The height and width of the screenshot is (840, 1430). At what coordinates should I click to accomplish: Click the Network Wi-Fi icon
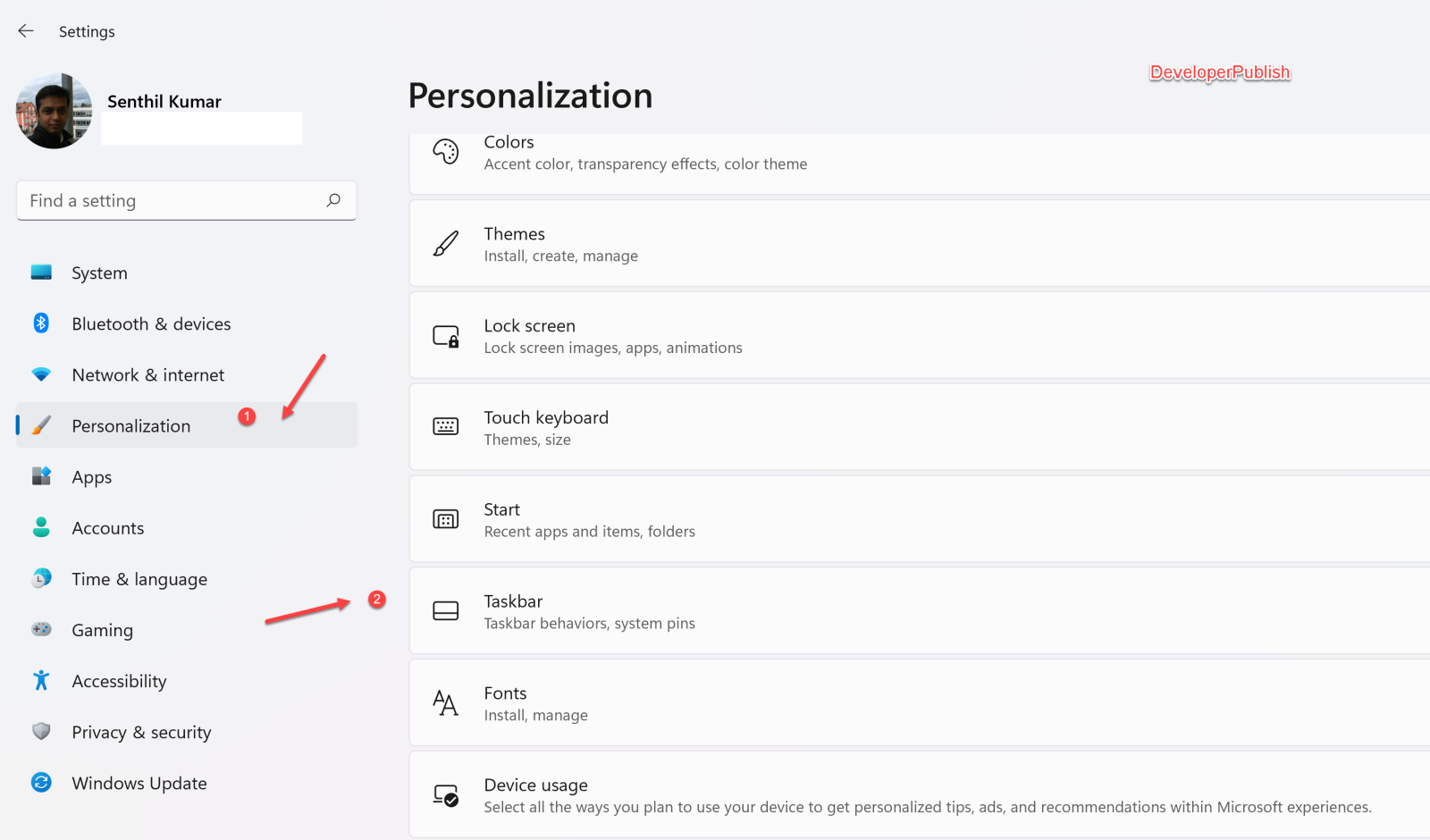41,374
